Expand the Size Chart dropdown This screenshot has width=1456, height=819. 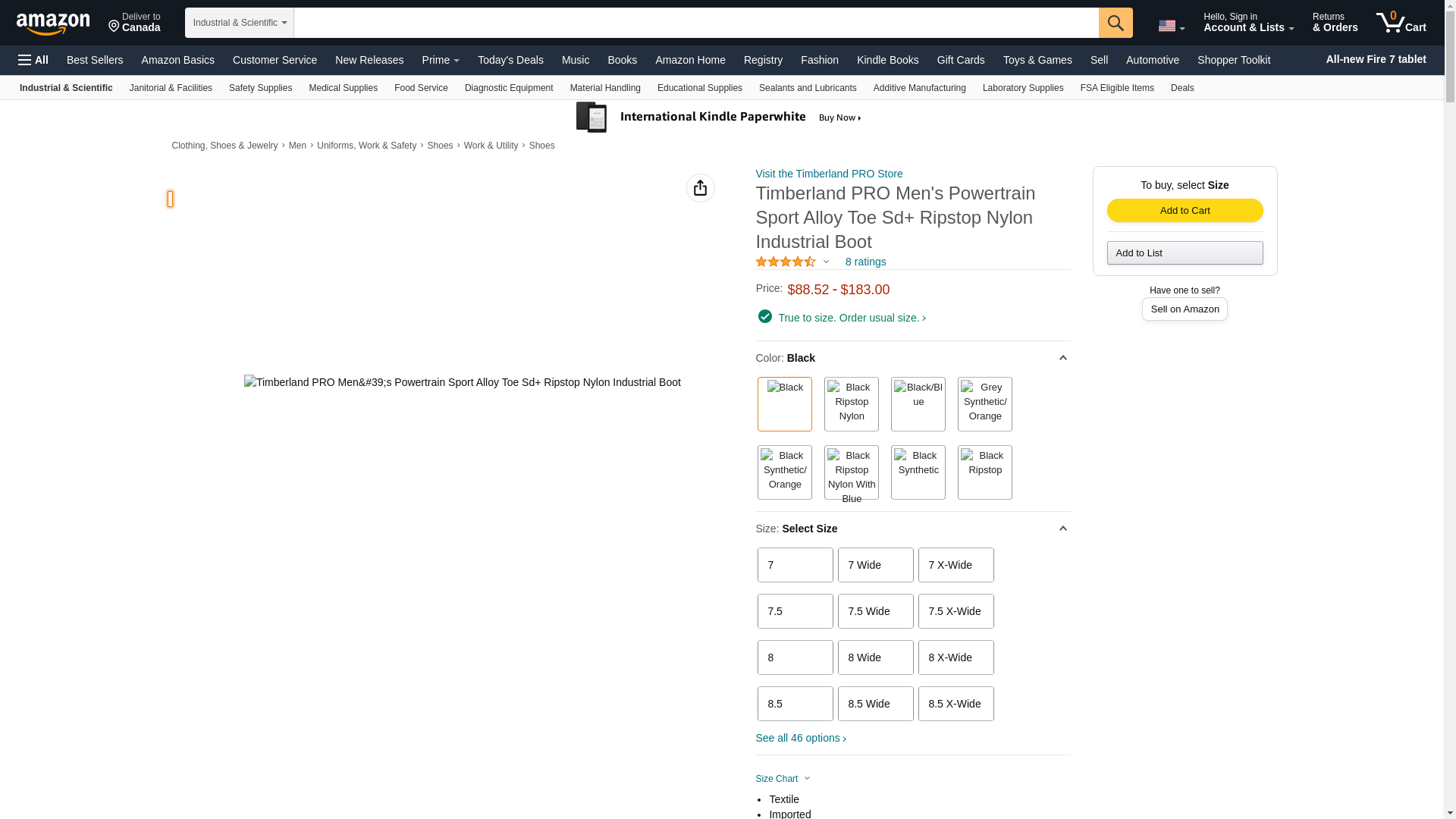(783, 779)
